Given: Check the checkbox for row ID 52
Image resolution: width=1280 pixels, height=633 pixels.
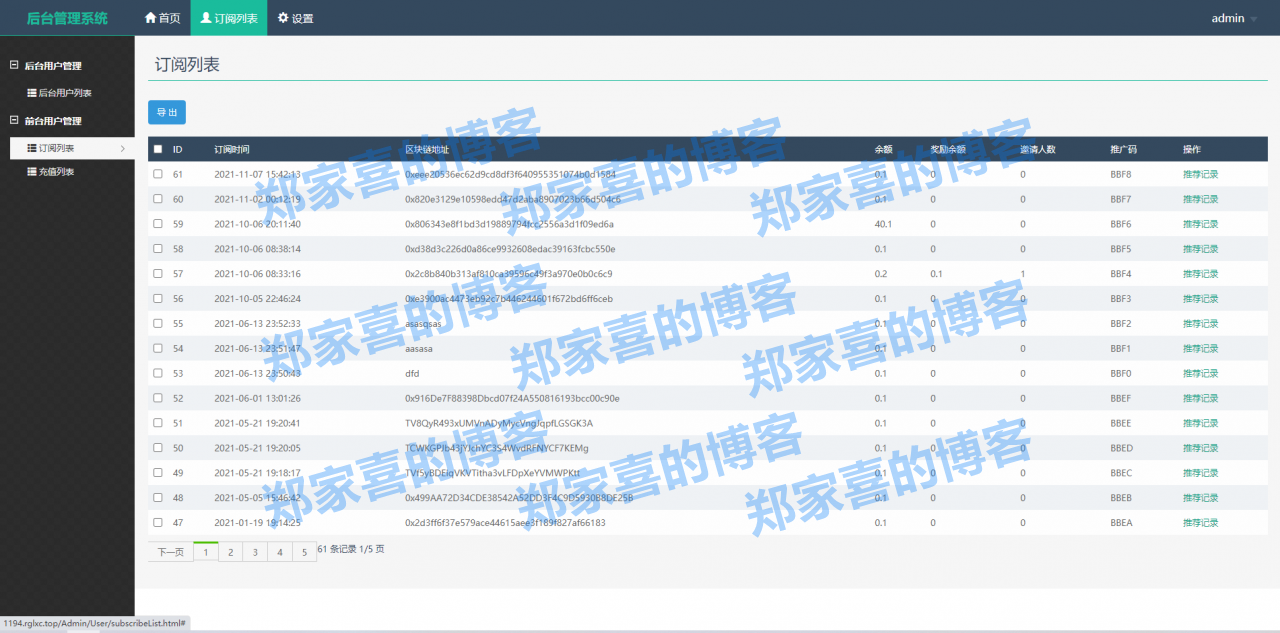Looking at the screenshot, I should click(x=158, y=398).
